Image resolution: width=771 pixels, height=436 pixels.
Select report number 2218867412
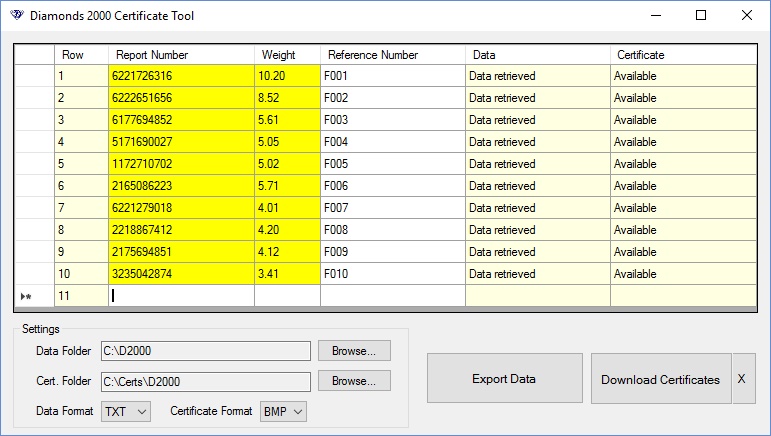pos(181,230)
